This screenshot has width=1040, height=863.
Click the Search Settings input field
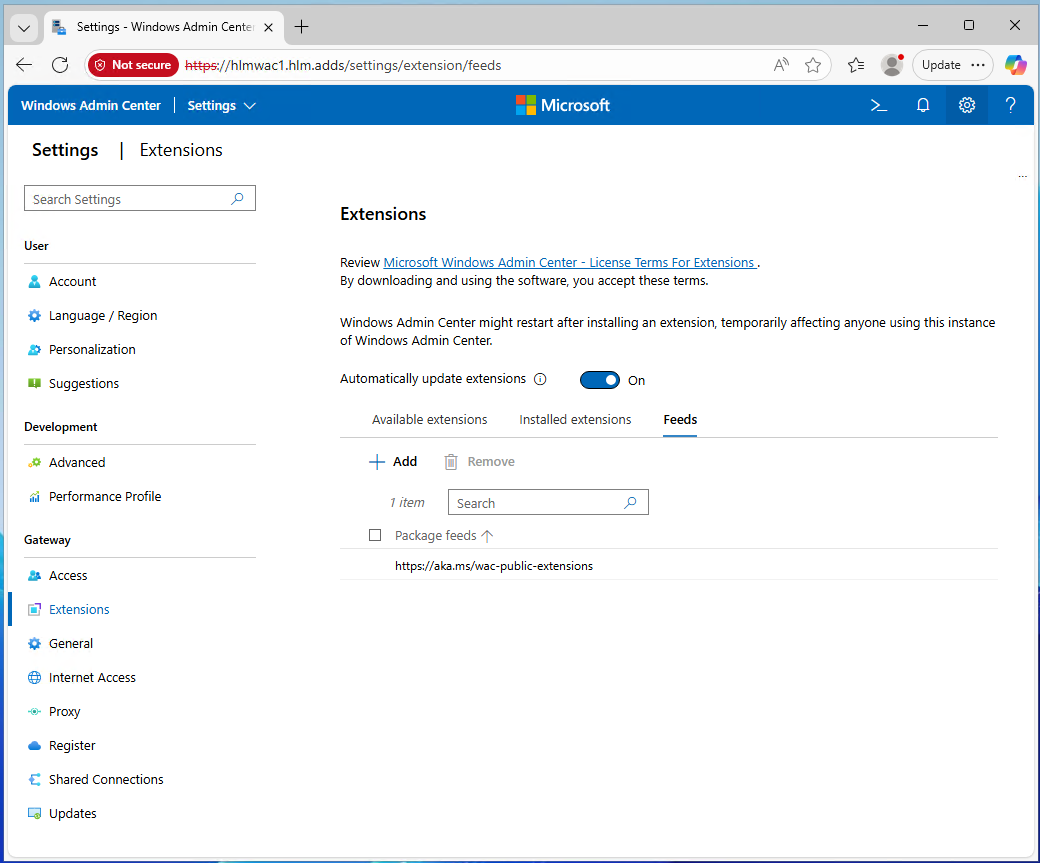point(130,199)
